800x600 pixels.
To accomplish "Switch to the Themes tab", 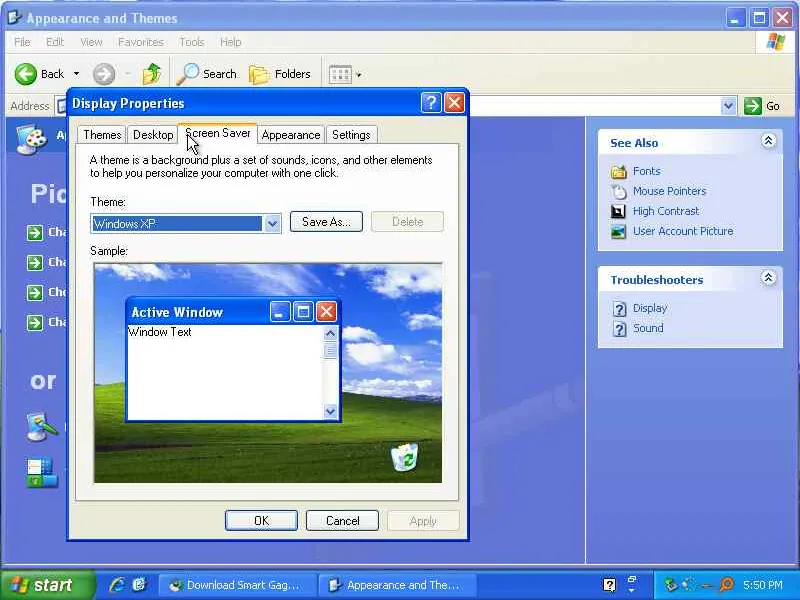I will (x=102, y=135).
